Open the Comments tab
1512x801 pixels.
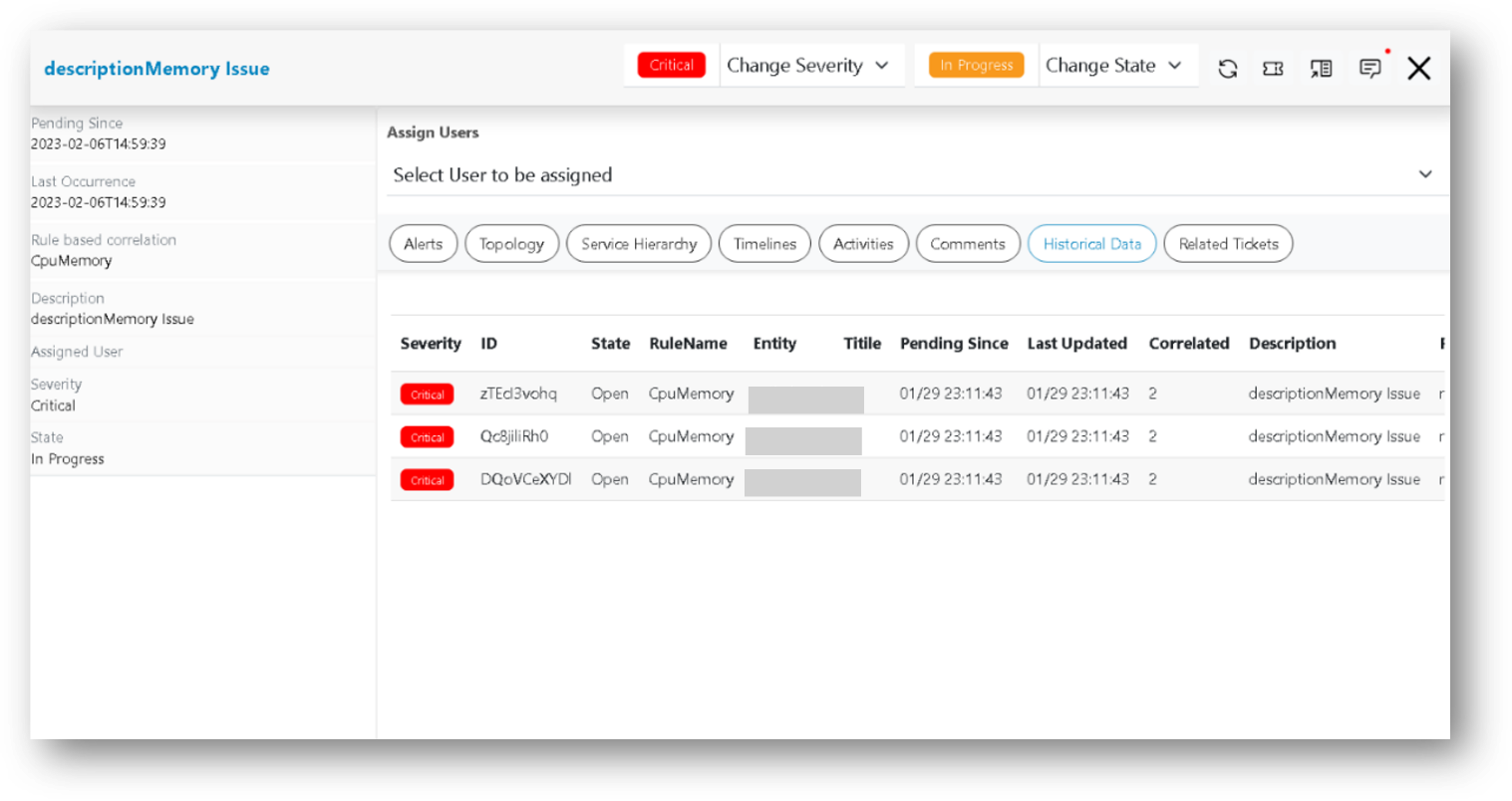[x=968, y=243]
